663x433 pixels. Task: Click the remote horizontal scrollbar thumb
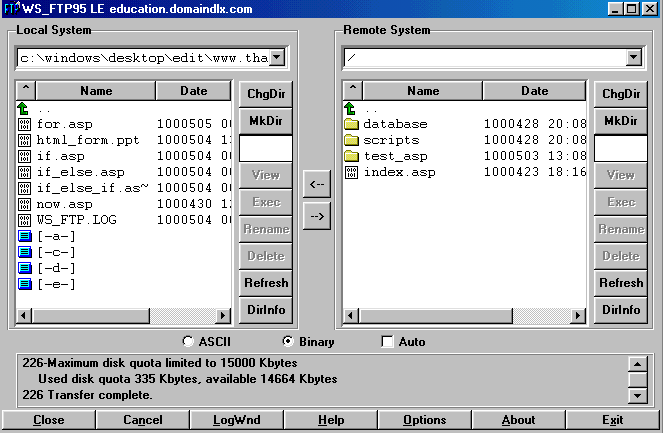point(436,315)
